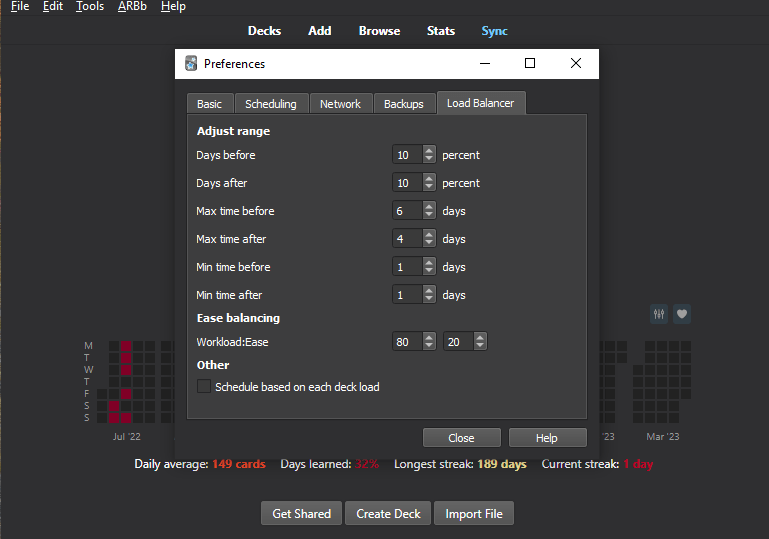This screenshot has height=539, width=769.
Task: Enable Schedule based on each deck load
Action: (204, 387)
